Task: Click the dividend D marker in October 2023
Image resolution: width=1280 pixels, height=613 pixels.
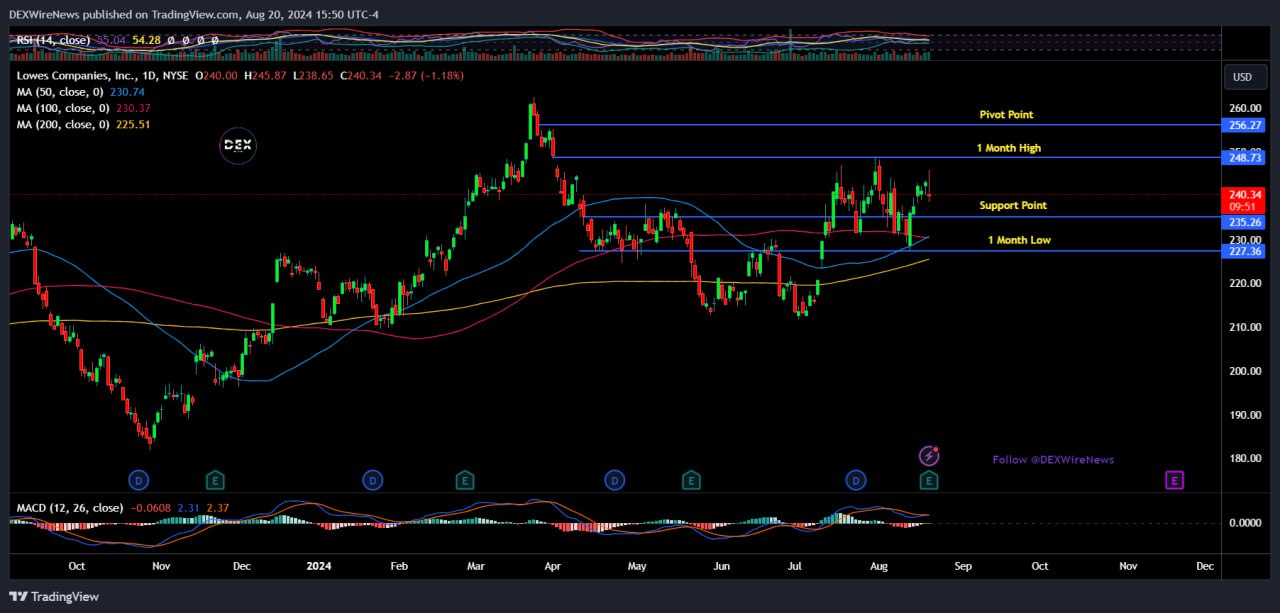Action: click(139, 481)
